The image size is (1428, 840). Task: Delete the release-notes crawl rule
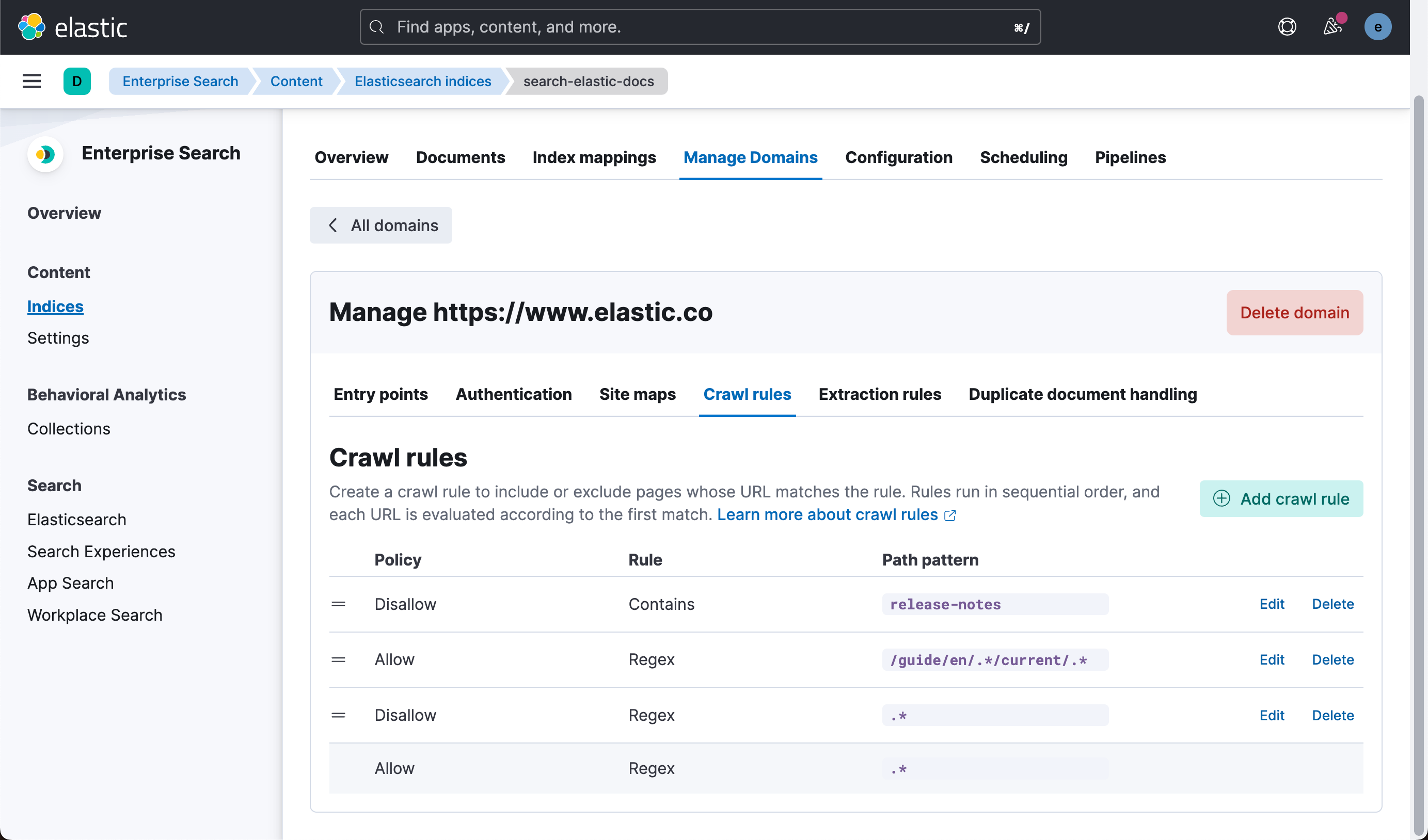click(1333, 604)
